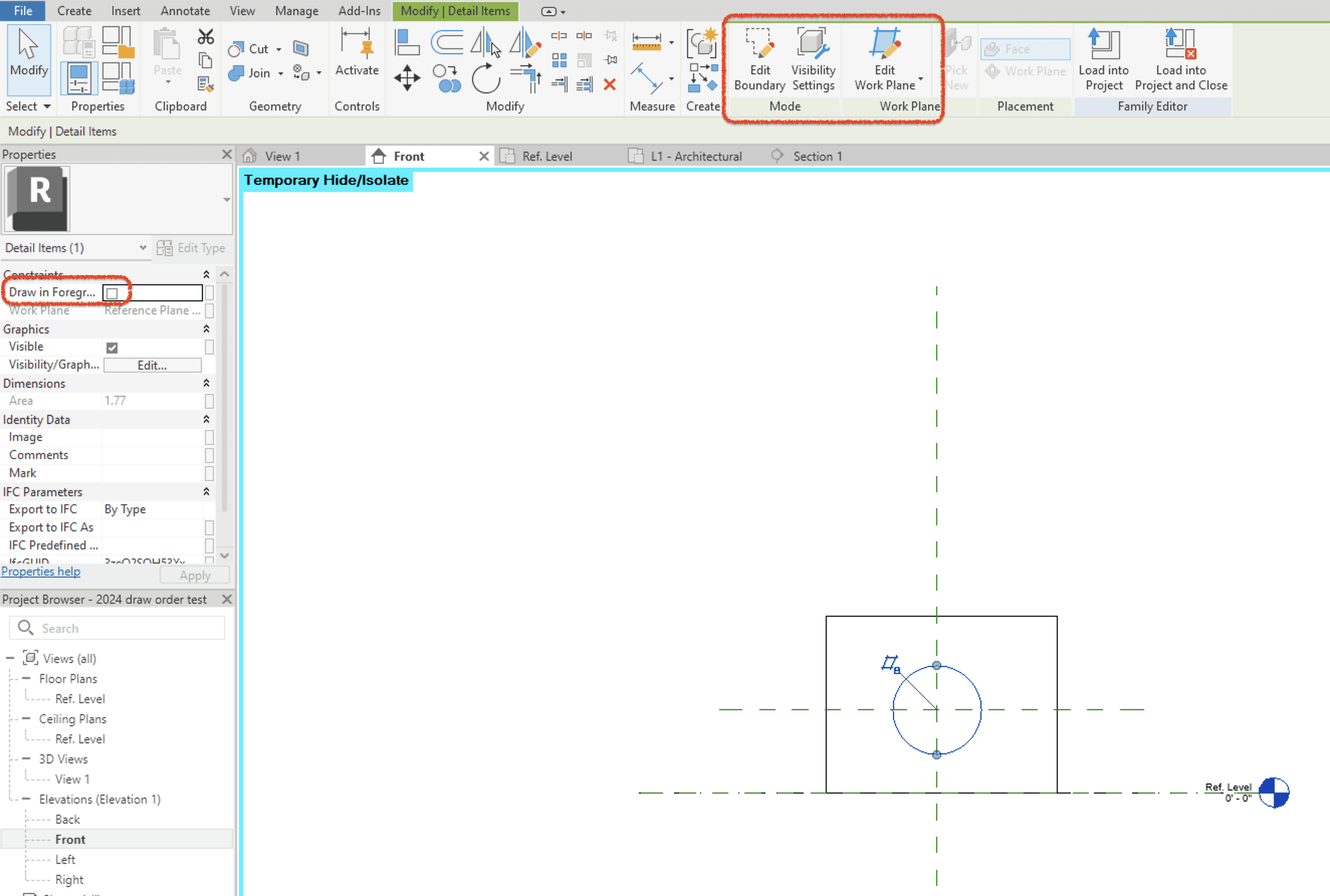Open the Annotate ribbon tab
The height and width of the screenshot is (896, 1330).
tap(184, 10)
